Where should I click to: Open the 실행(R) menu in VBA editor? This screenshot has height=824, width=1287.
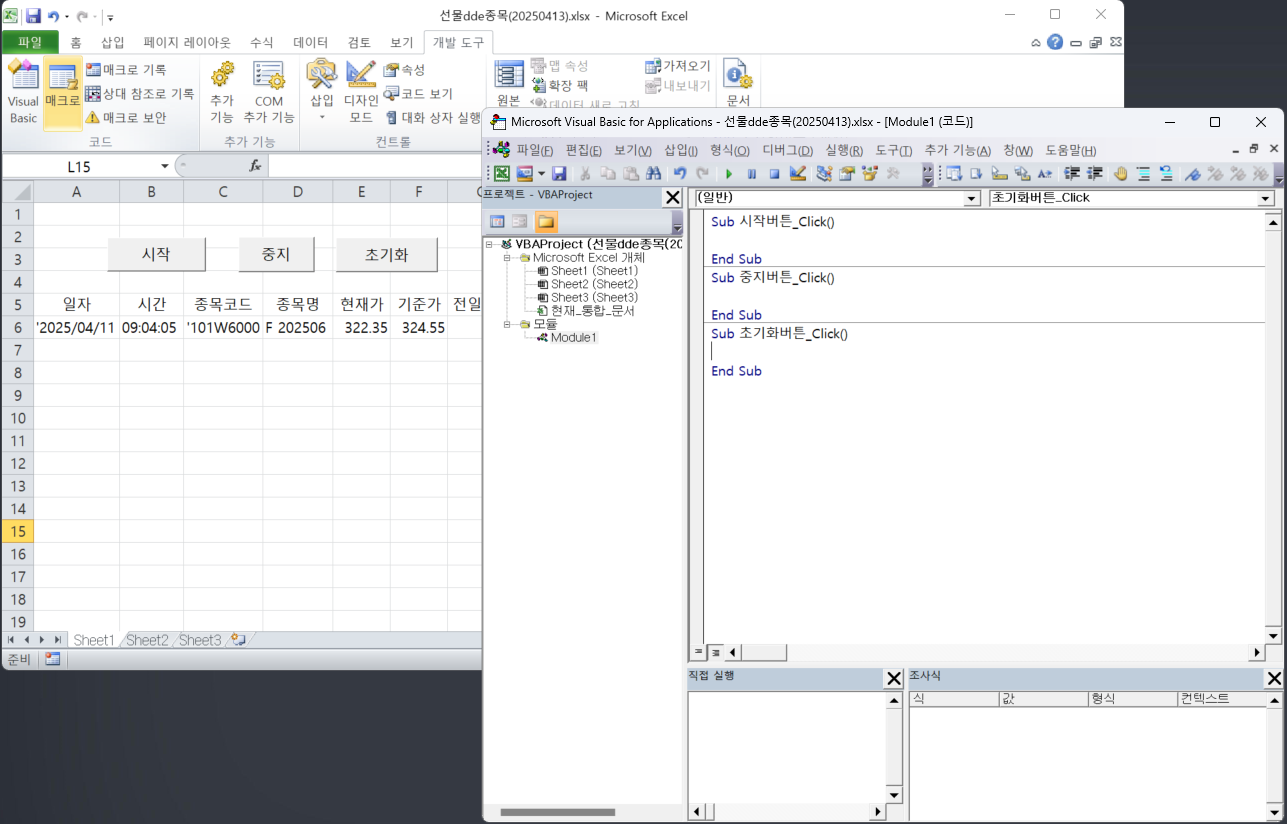844,150
